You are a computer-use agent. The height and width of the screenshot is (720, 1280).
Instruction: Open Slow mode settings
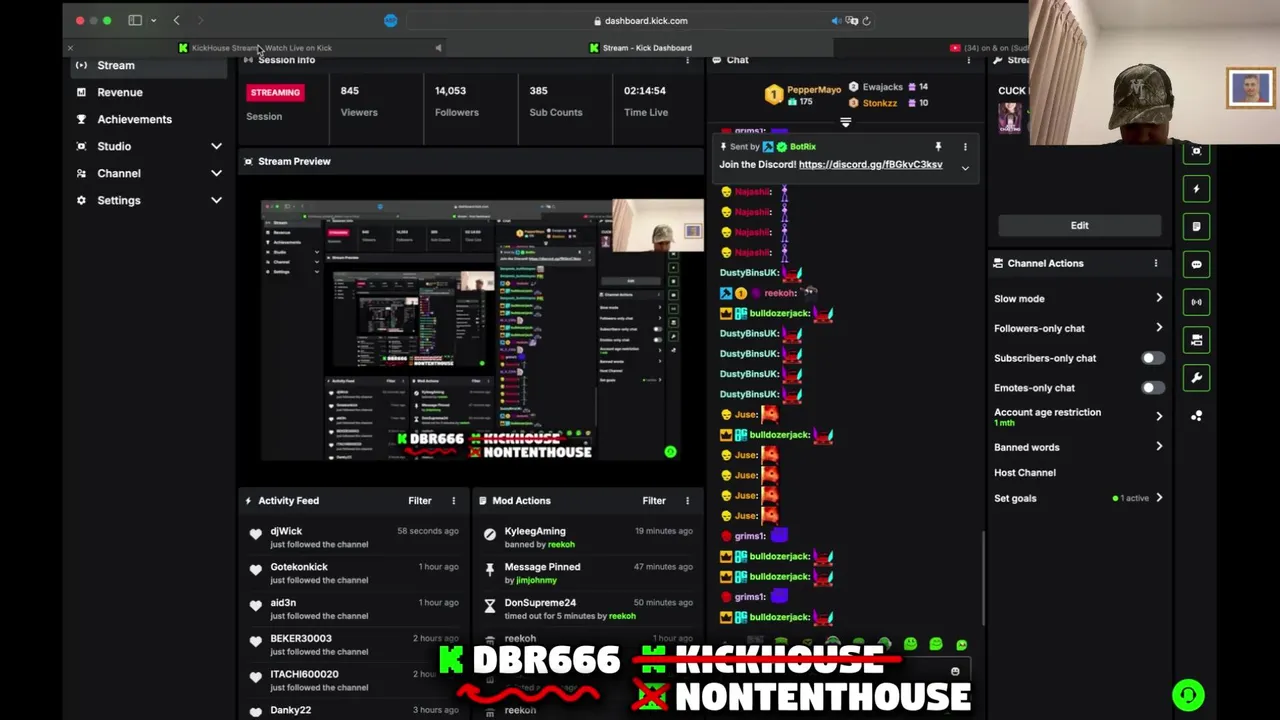[1078, 298]
